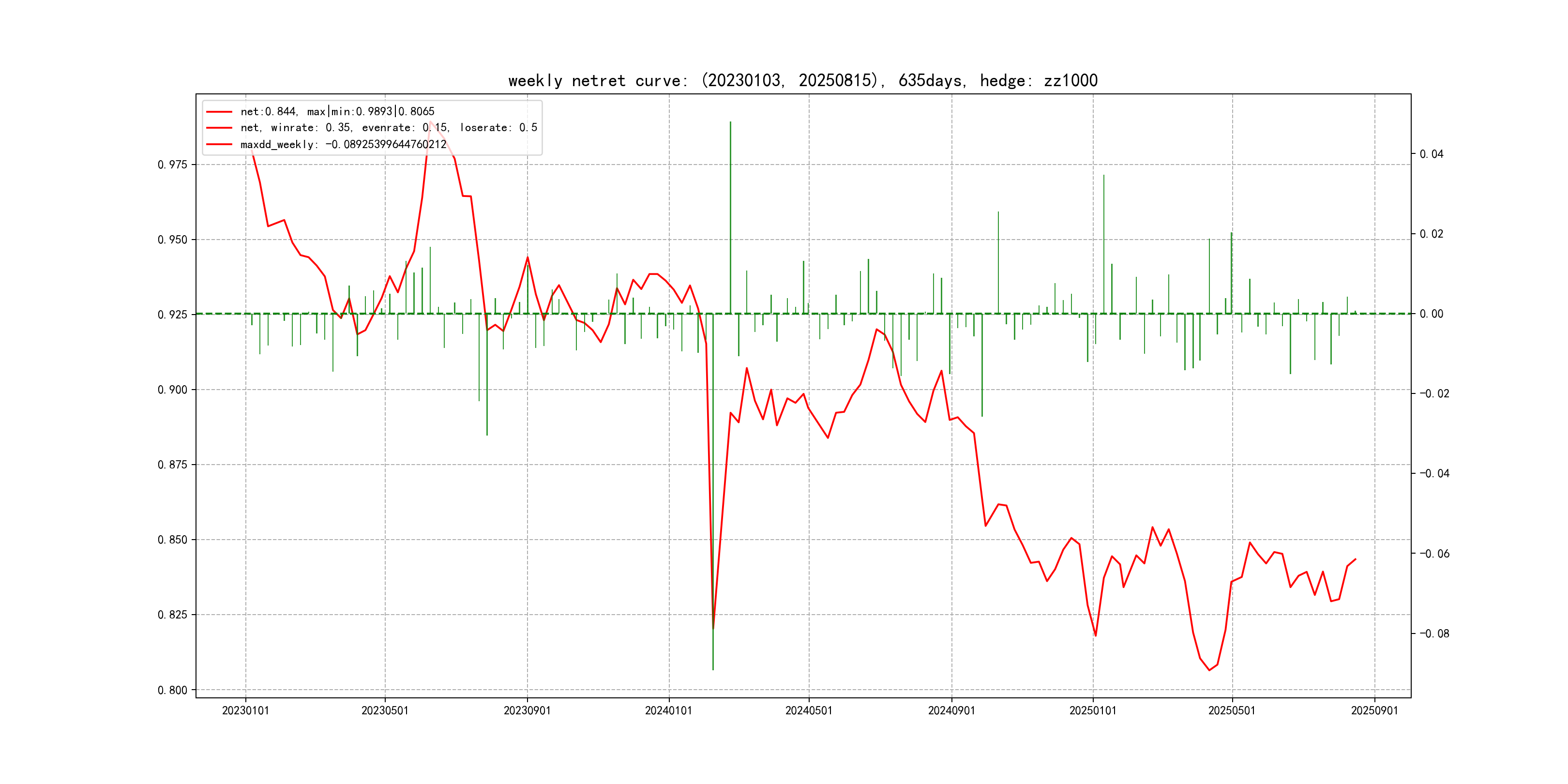
Task: Click the 0.00 right axis tick label
Action: pos(1431,314)
